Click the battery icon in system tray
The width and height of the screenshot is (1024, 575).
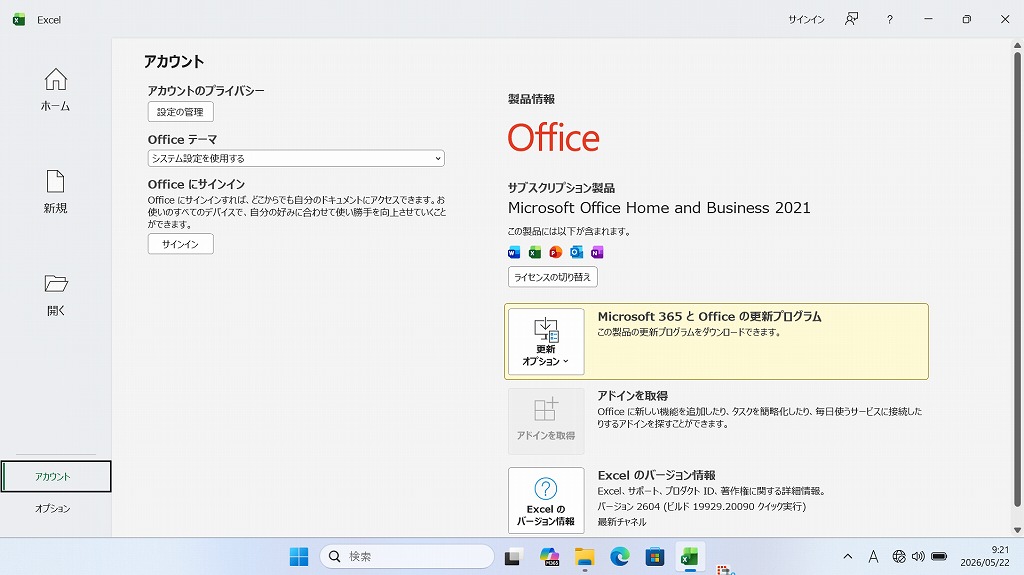point(939,557)
